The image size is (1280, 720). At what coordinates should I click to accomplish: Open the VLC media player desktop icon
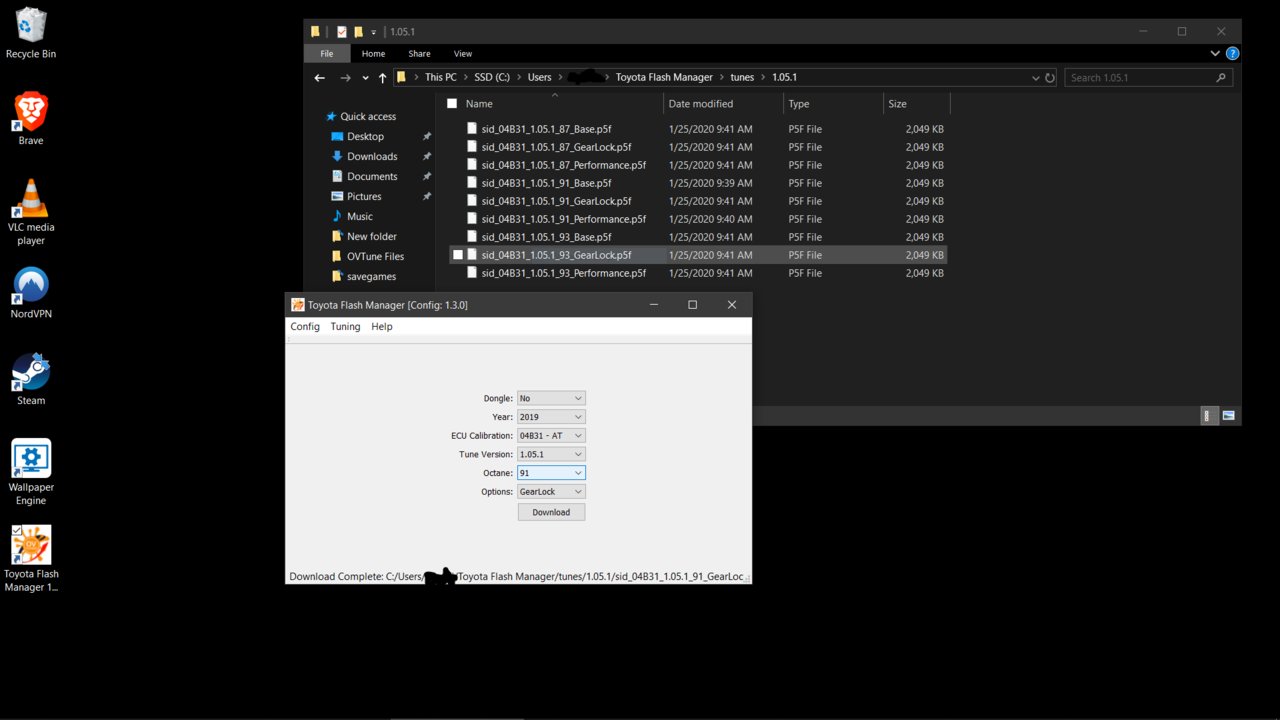31,211
